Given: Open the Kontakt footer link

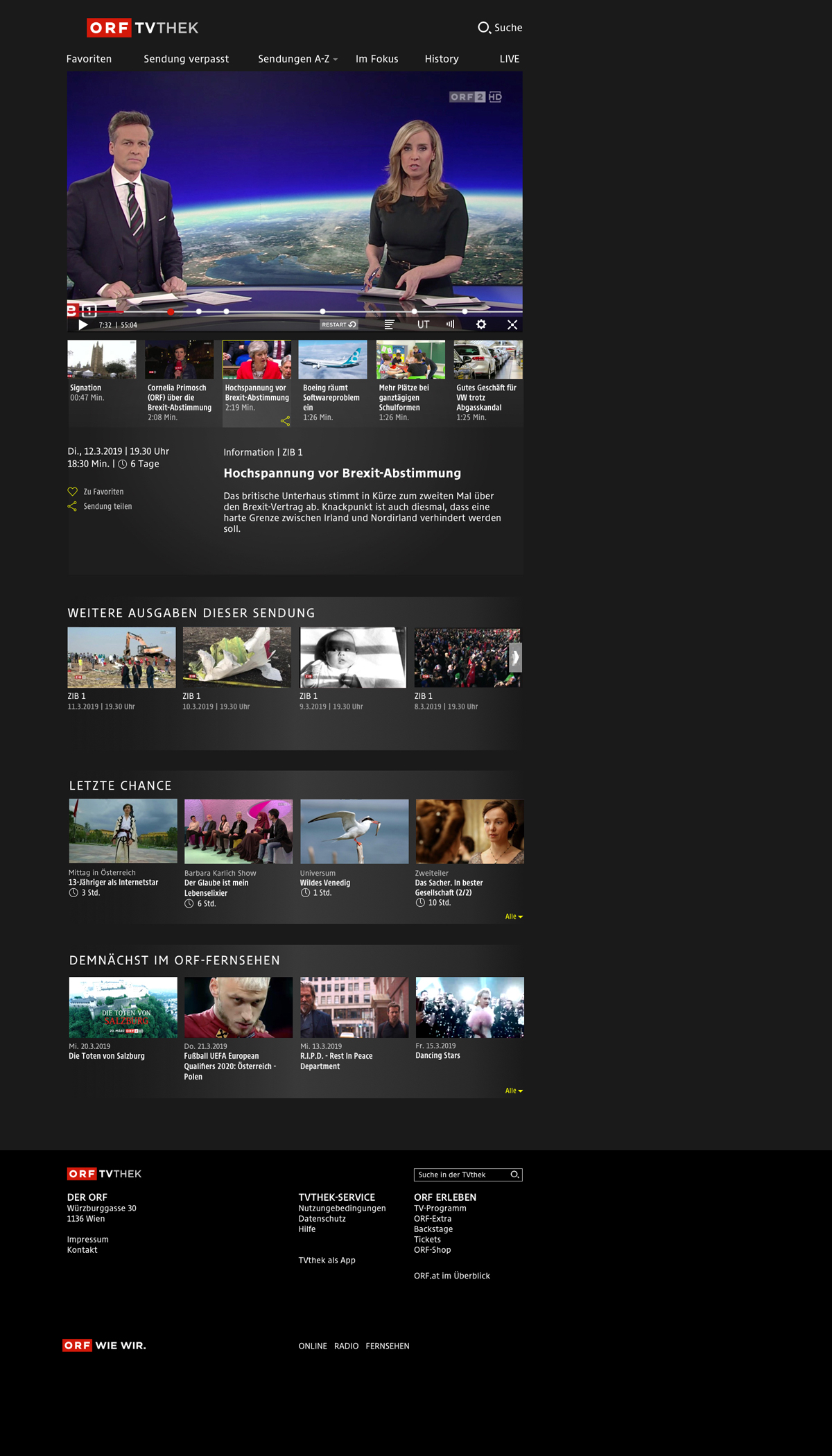Looking at the screenshot, I should [x=82, y=1250].
